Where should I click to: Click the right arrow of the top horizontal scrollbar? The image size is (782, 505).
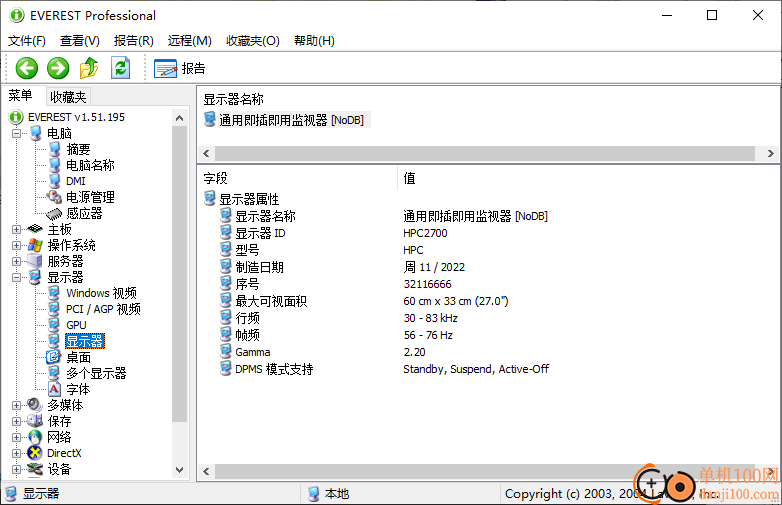click(771, 154)
